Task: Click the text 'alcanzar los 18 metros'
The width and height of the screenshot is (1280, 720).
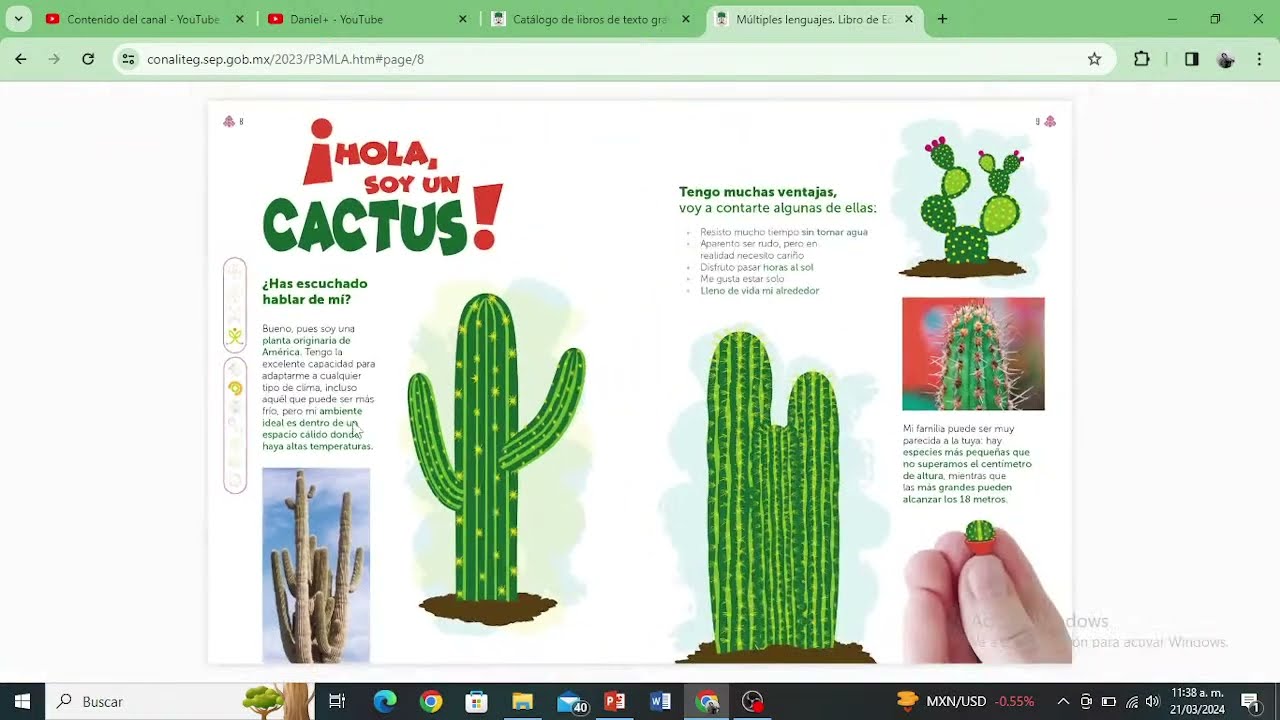Action: [x=955, y=499]
